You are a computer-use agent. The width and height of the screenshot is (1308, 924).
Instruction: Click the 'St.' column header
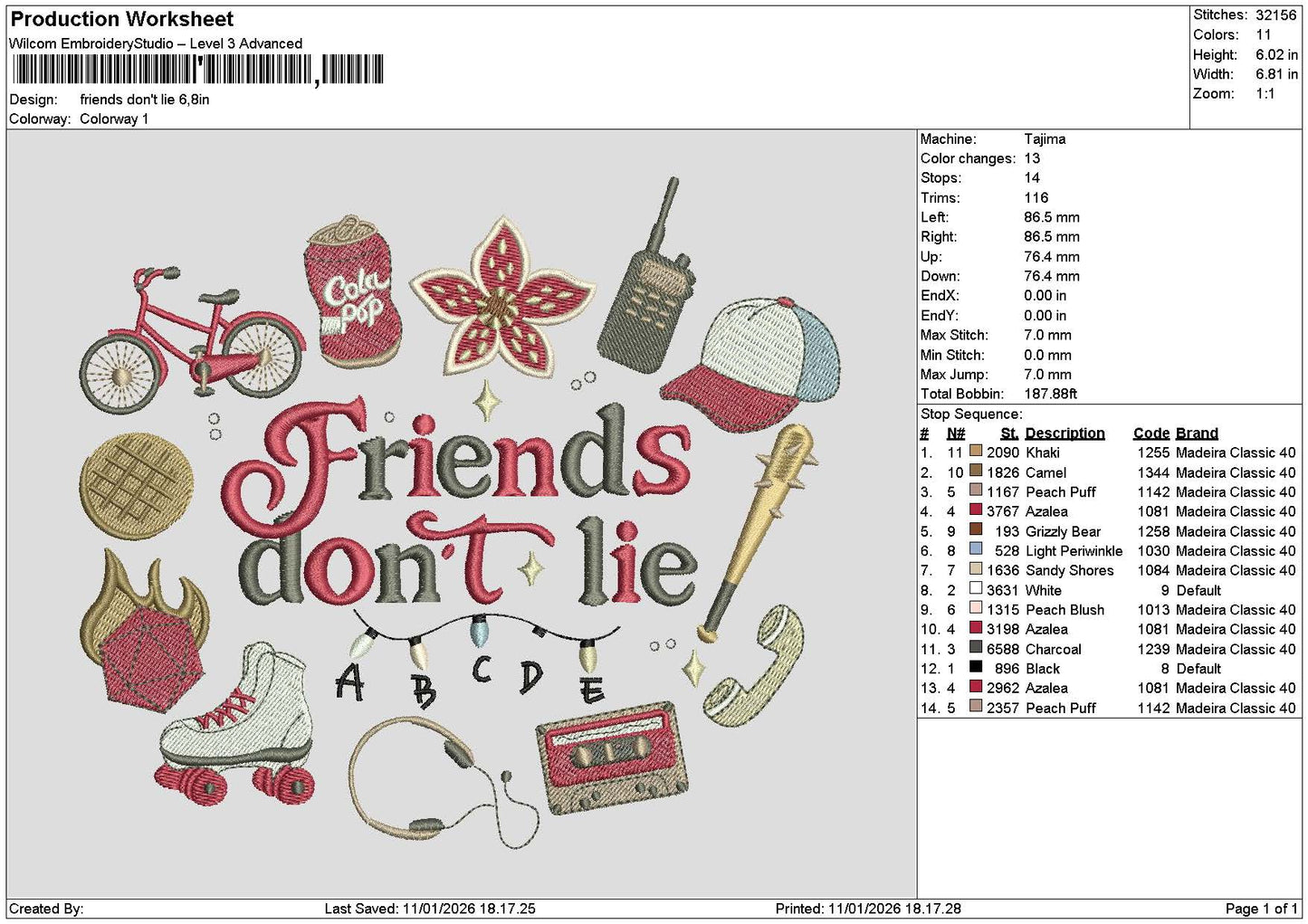1010,433
